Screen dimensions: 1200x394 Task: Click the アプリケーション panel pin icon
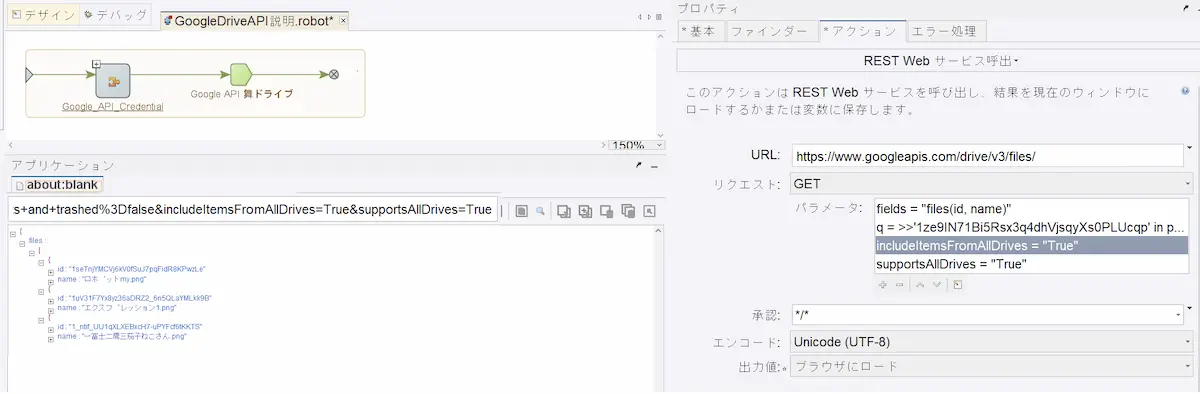(638, 165)
